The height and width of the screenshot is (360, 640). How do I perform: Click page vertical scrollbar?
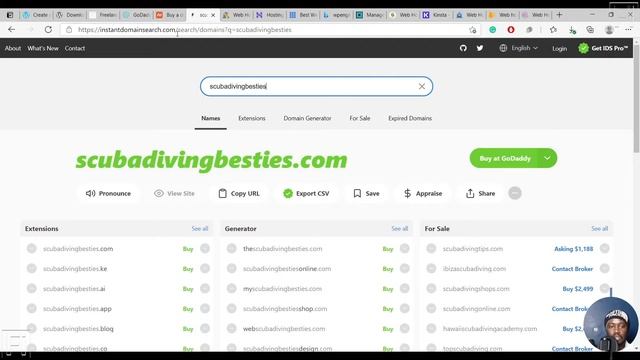coord(636,98)
